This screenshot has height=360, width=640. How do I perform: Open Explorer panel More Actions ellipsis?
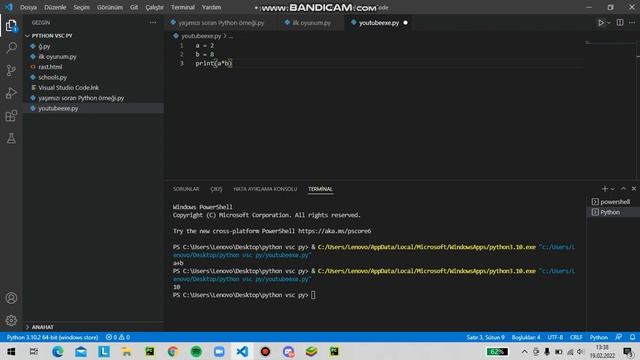click(x=153, y=23)
